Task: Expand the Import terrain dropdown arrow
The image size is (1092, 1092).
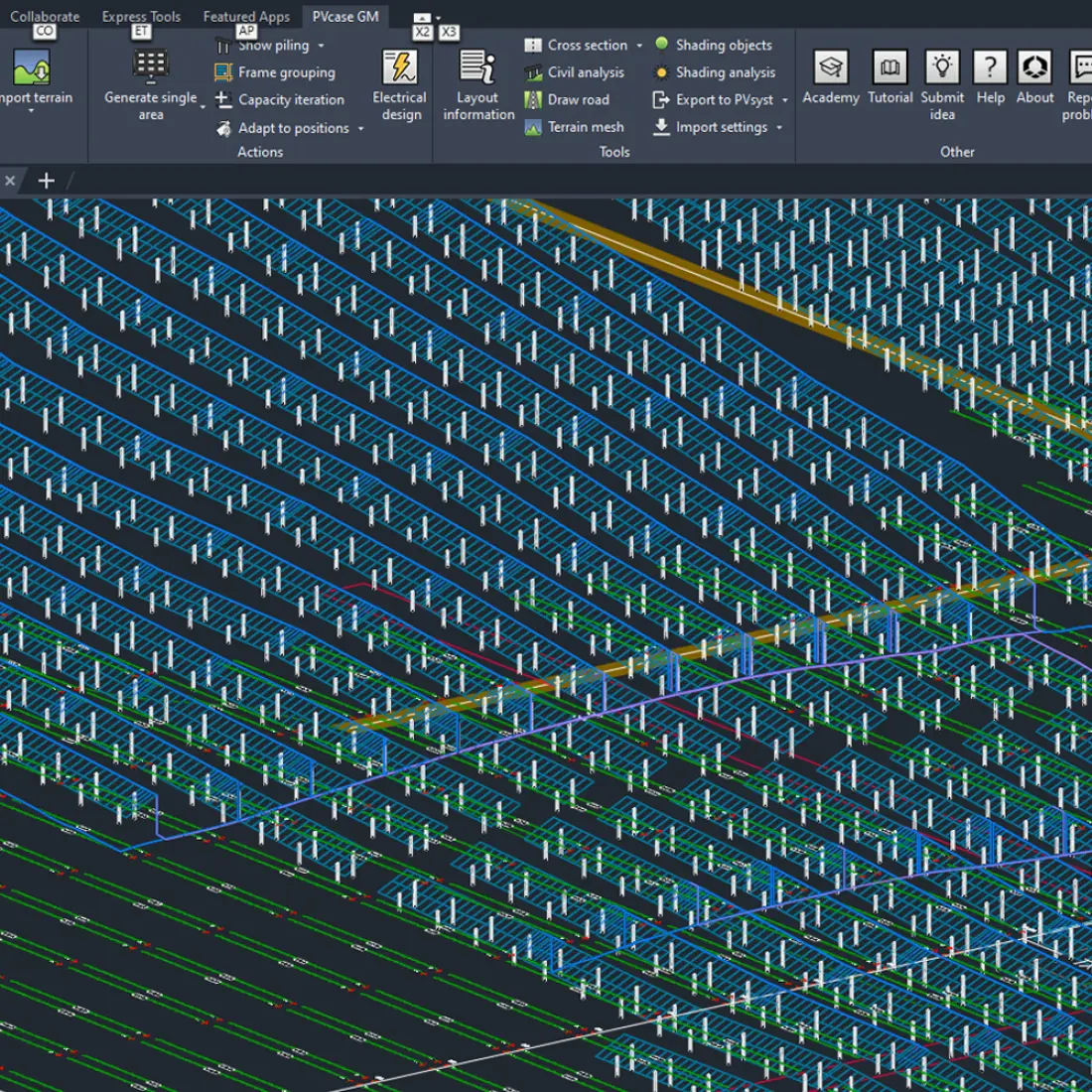Action: coord(32,111)
